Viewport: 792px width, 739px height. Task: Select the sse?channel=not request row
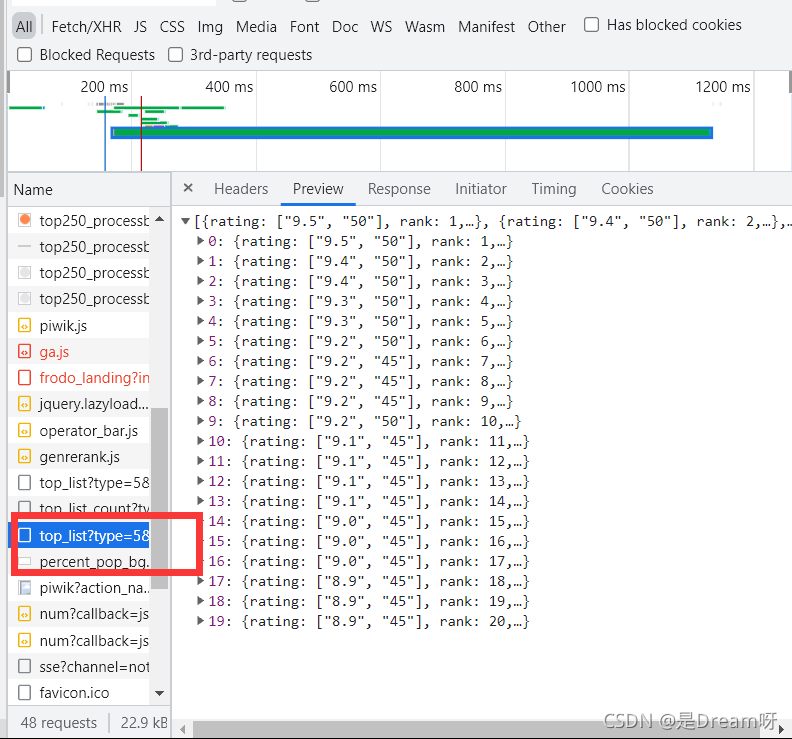[x=79, y=666]
